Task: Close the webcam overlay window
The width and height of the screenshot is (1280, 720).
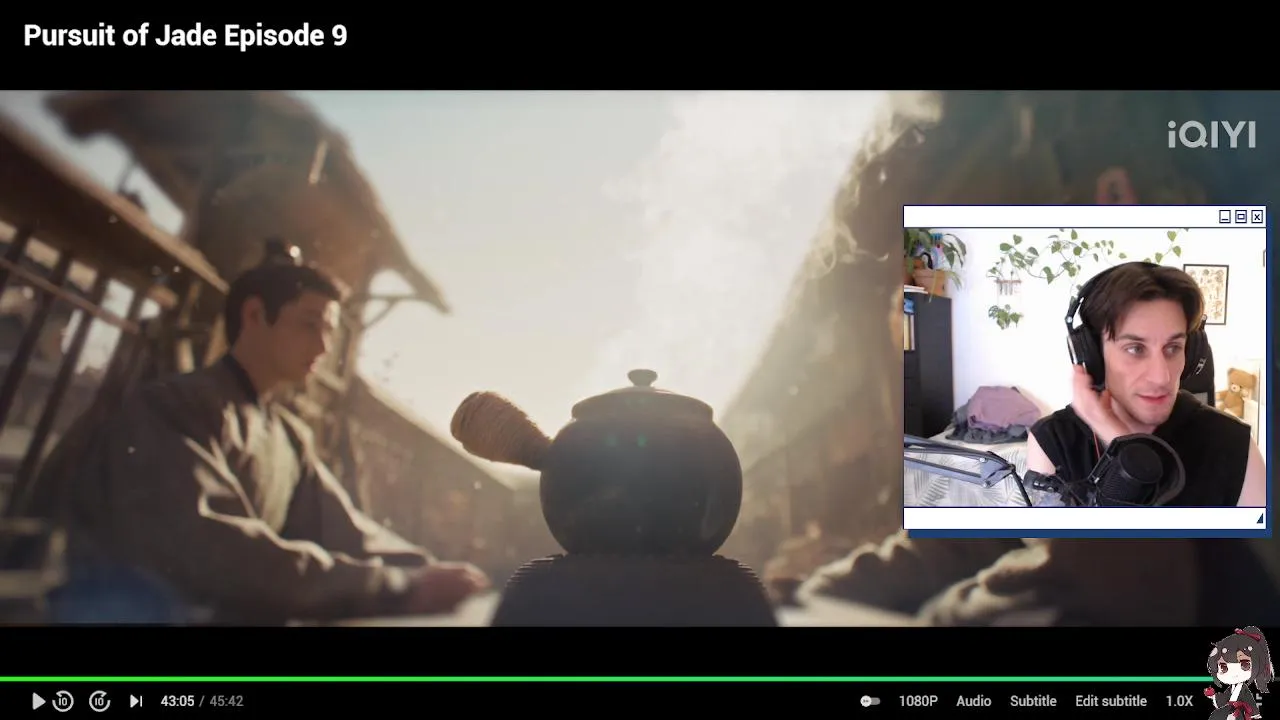Action: tap(1257, 217)
